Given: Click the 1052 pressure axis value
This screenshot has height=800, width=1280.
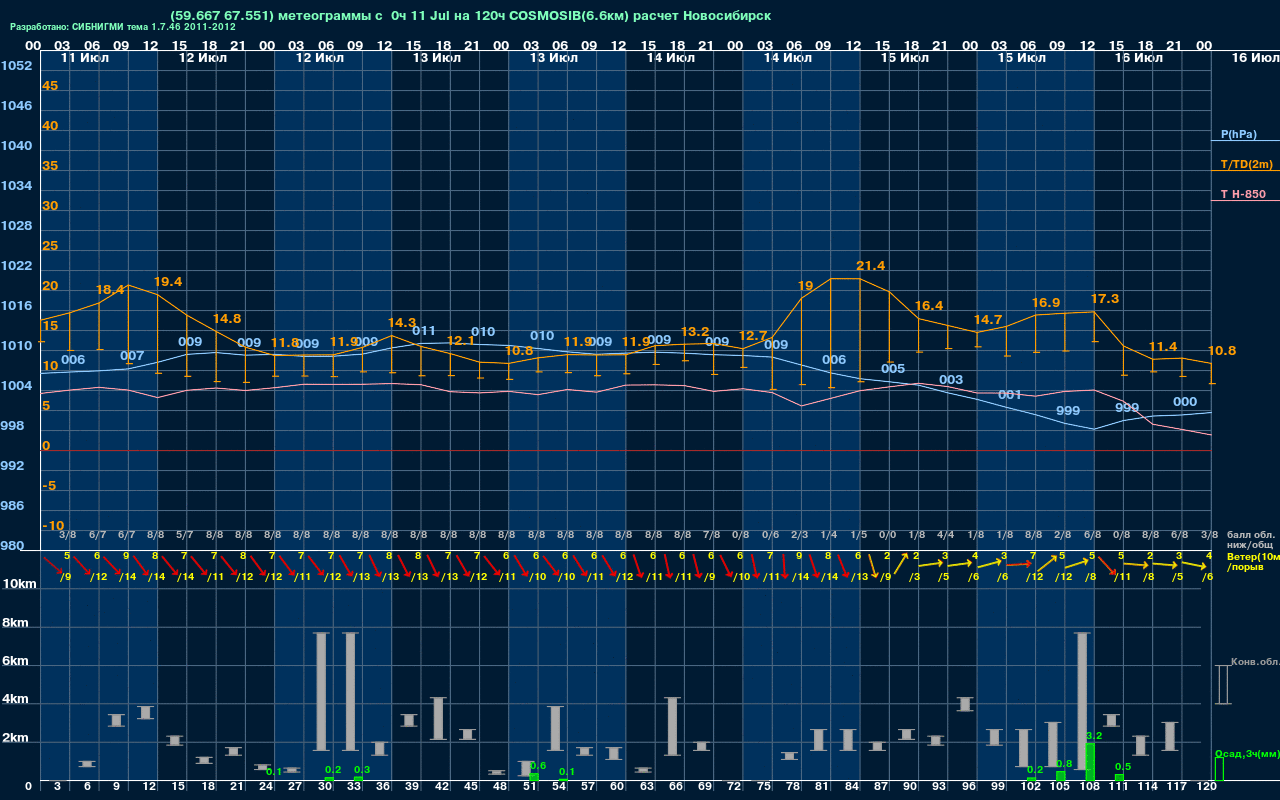Looking at the screenshot, I should tap(16, 66).
